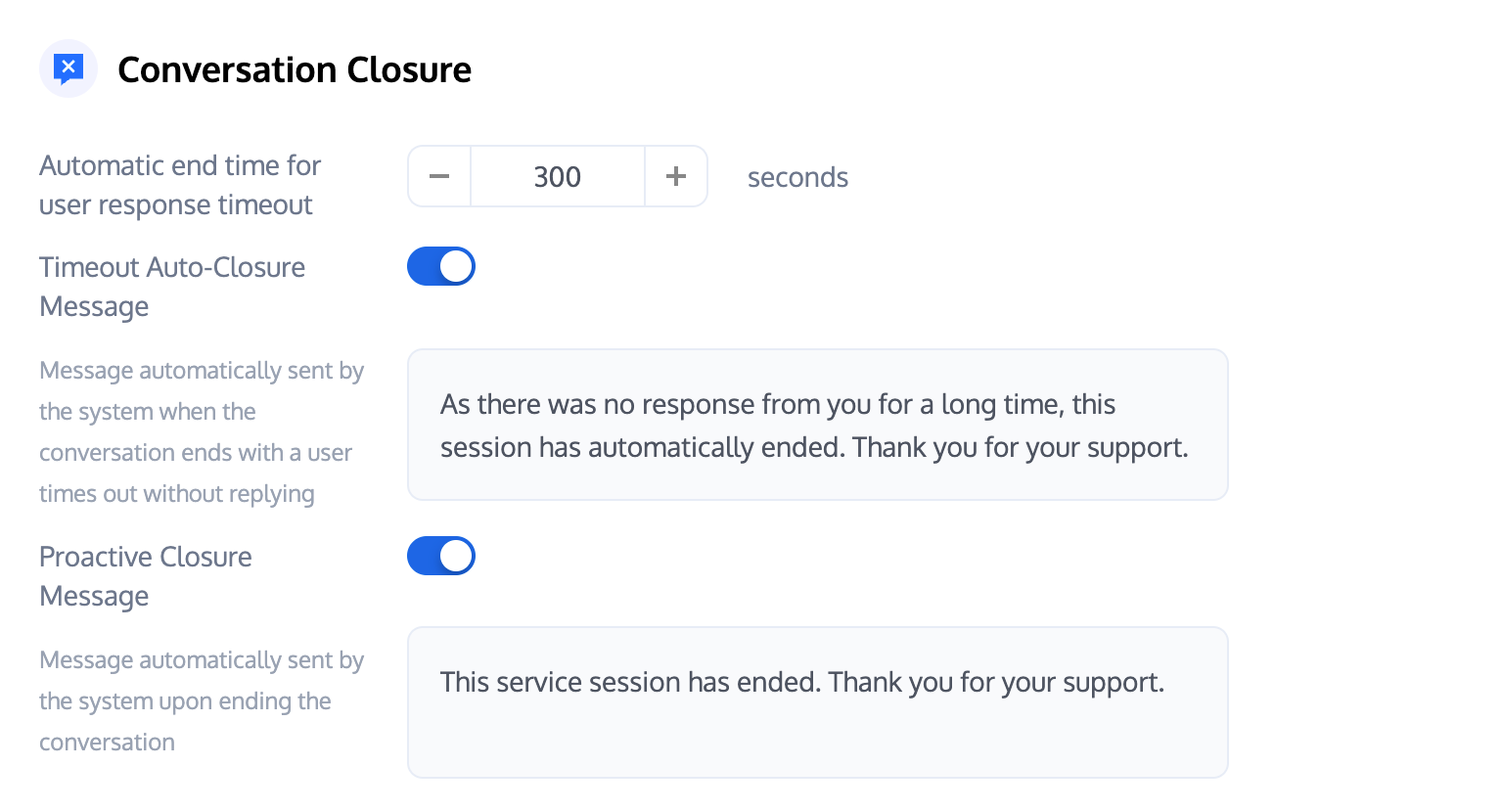Click the "Timeout Auto-Closure Message" label
1501x812 pixels.
pyautogui.click(x=172, y=287)
